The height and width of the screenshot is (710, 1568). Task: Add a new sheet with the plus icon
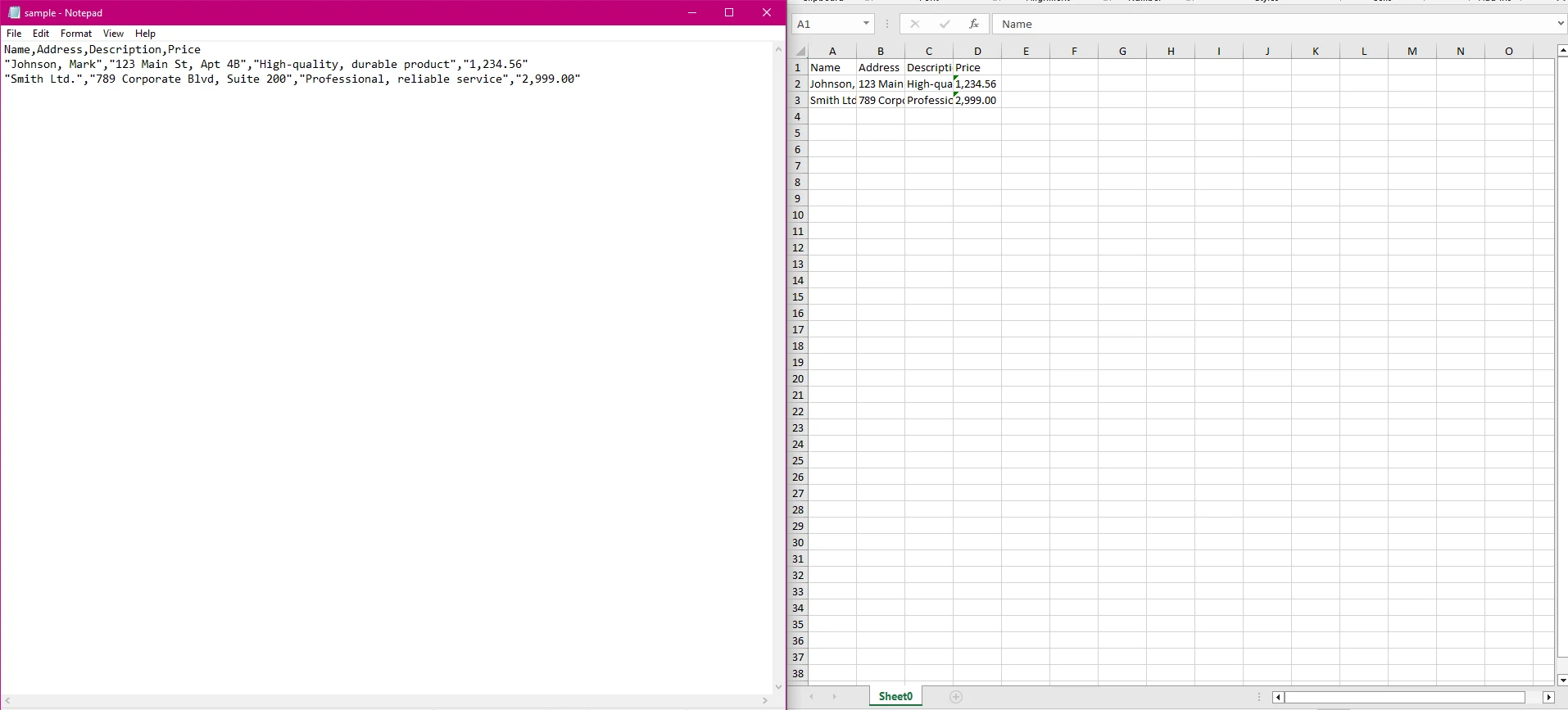click(x=955, y=697)
